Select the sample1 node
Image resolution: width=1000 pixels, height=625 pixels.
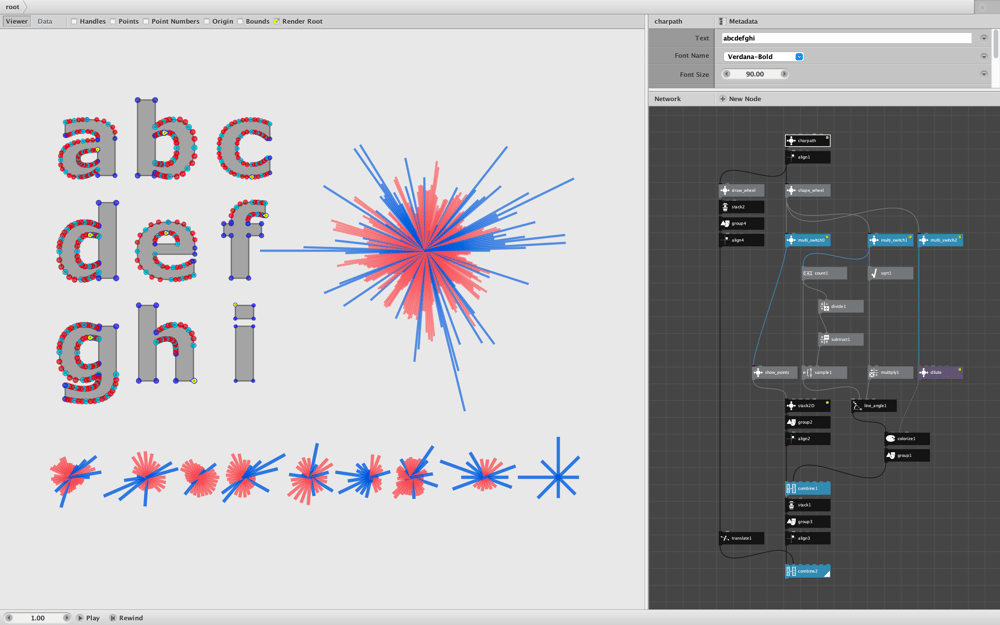(x=824, y=372)
